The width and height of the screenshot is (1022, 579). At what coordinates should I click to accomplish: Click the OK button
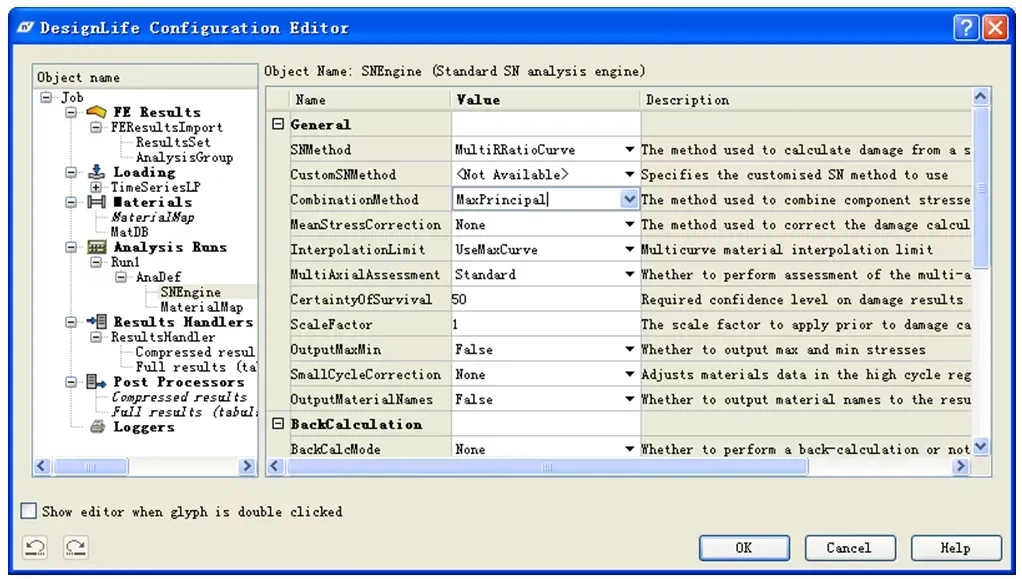pyautogui.click(x=744, y=548)
